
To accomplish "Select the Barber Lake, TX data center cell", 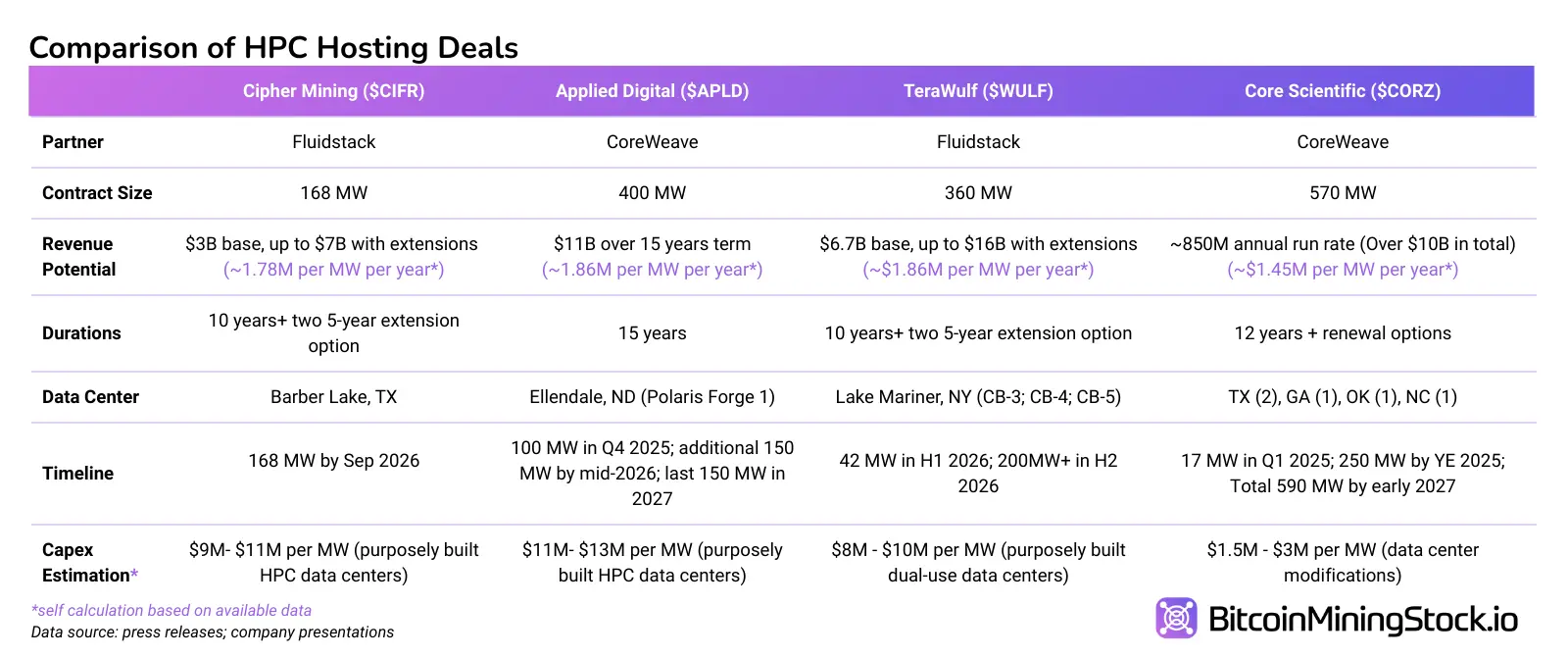I will [x=333, y=397].
